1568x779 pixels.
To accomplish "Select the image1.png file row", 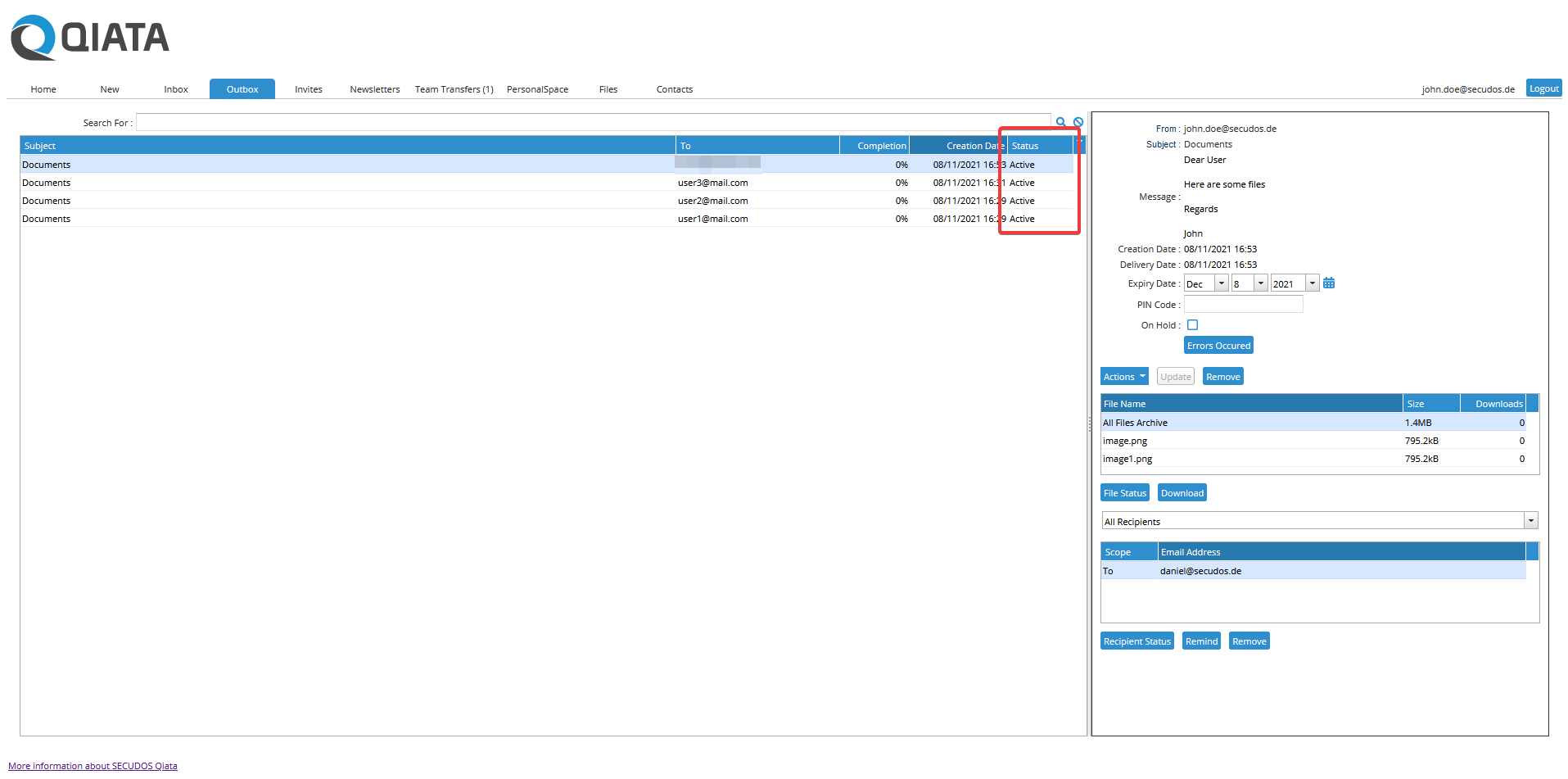I will coord(1127,459).
